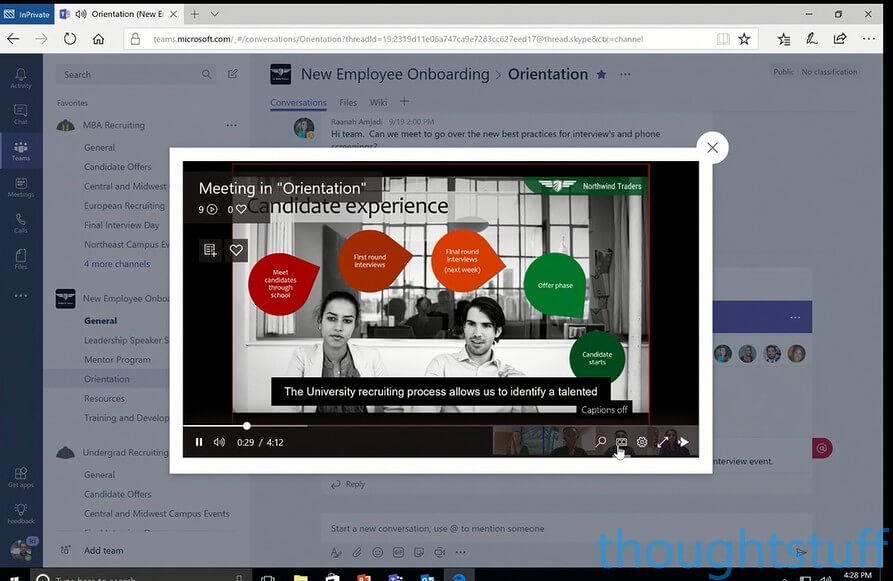Click the Teams search field
The height and width of the screenshot is (581, 893).
136,74
